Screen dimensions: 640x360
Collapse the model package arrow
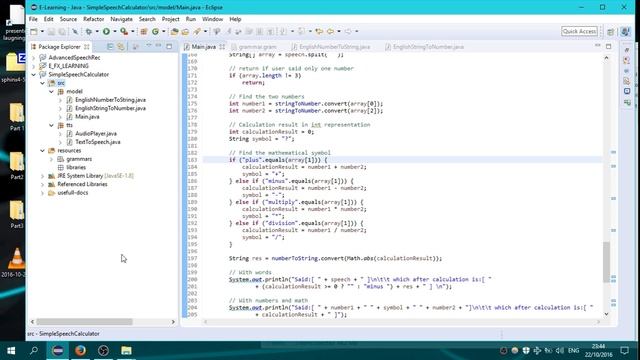pyautogui.click(x=51, y=91)
